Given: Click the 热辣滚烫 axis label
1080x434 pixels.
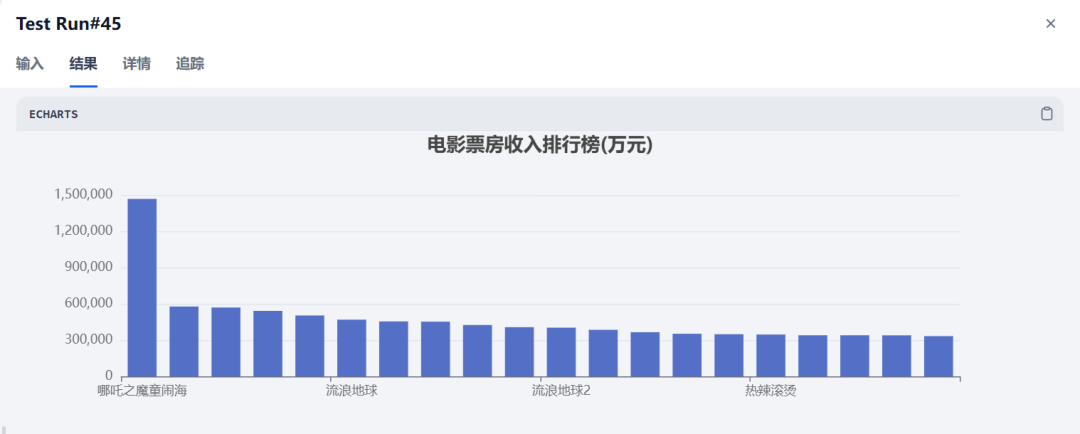Looking at the screenshot, I should point(771,391).
